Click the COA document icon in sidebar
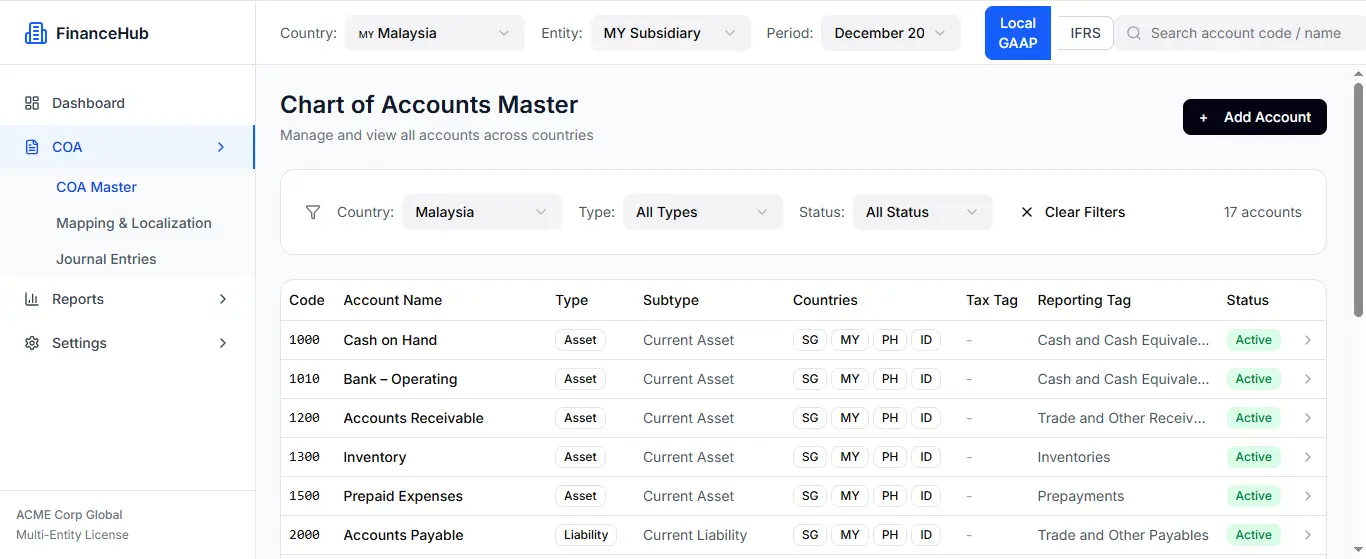 click(32, 147)
